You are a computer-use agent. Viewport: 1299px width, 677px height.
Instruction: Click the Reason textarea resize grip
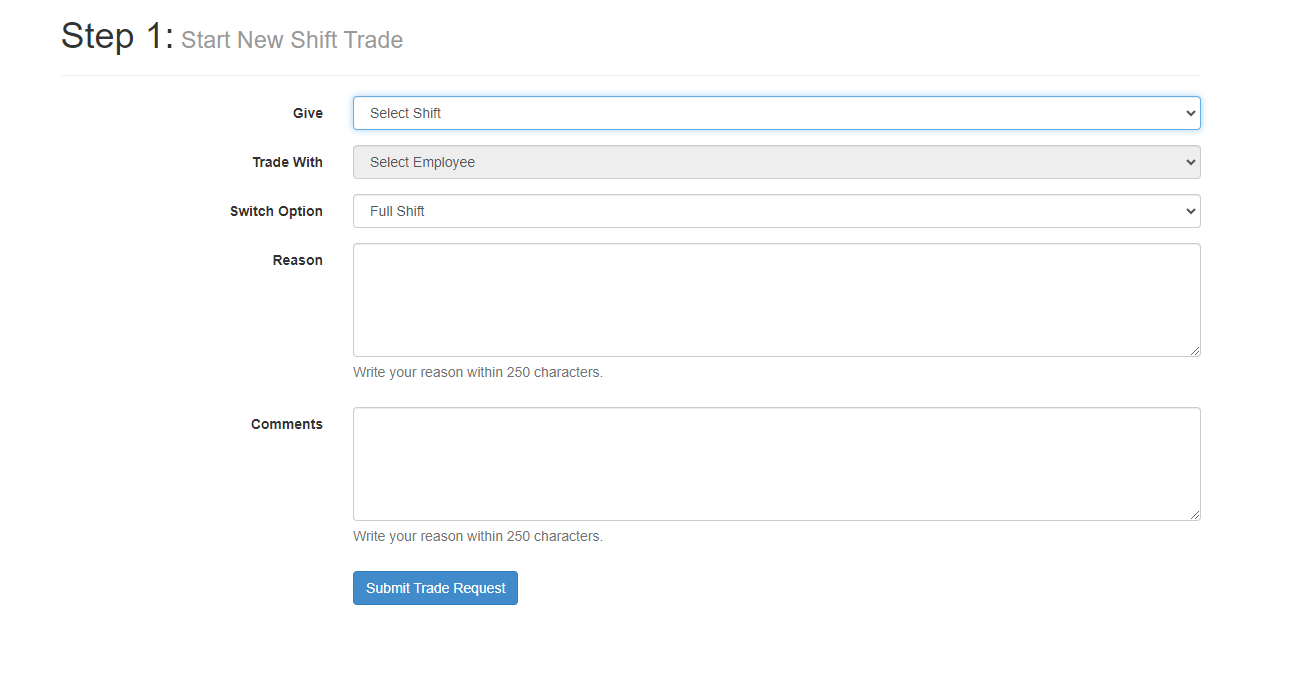coord(1196,351)
